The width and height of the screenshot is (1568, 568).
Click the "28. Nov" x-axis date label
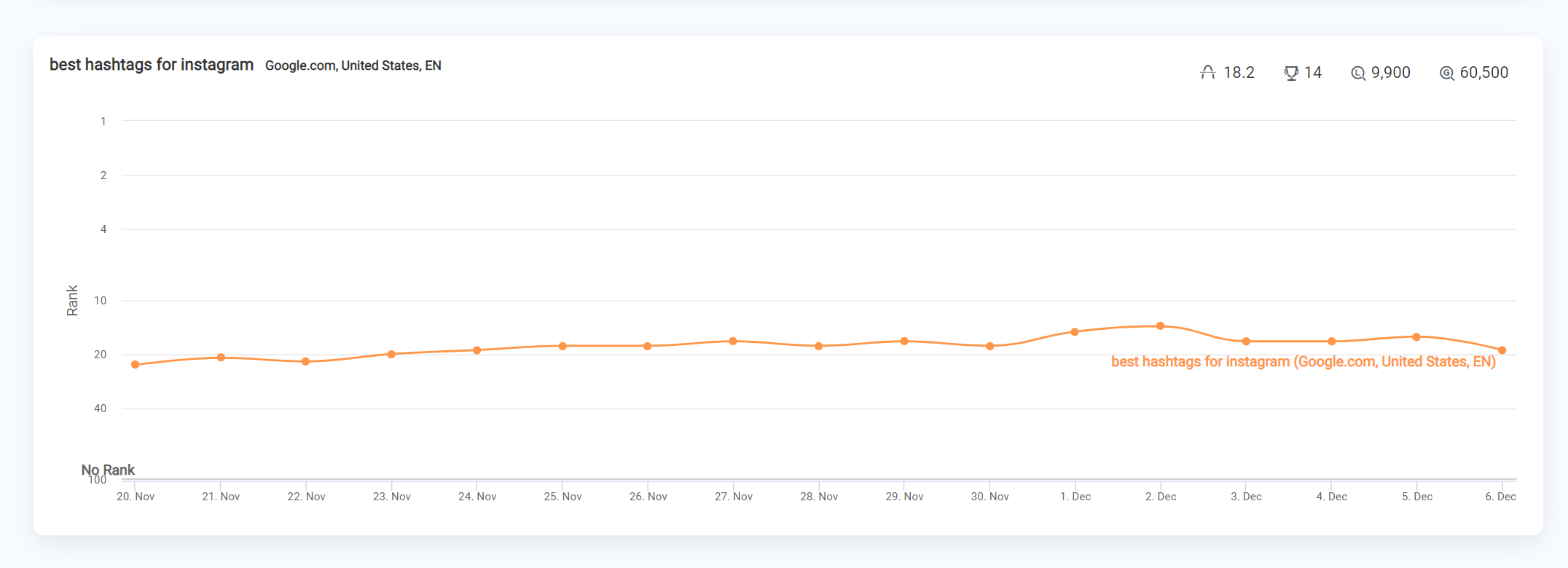pos(819,497)
